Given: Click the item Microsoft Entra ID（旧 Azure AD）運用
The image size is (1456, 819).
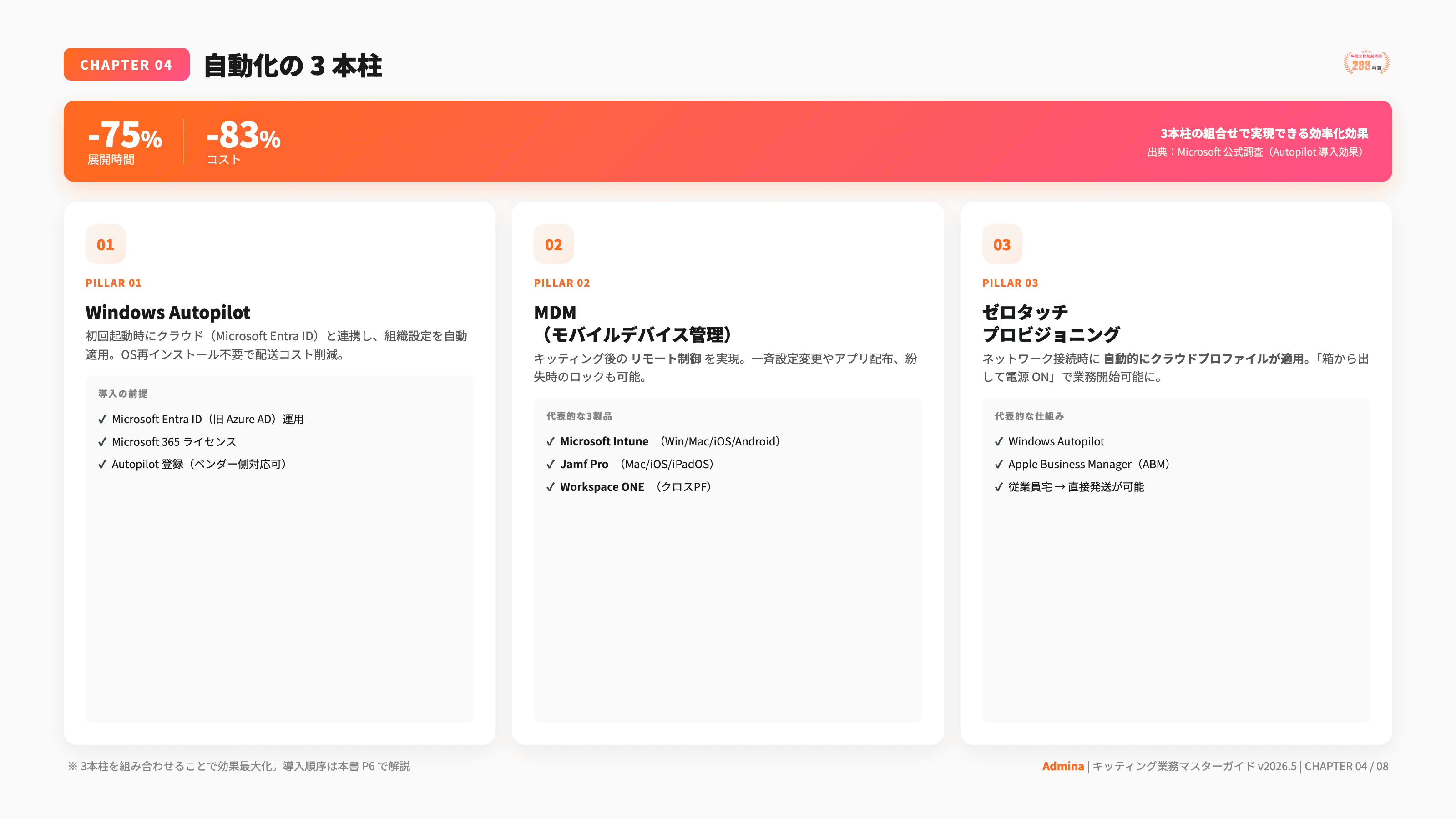Looking at the screenshot, I should coord(208,419).
